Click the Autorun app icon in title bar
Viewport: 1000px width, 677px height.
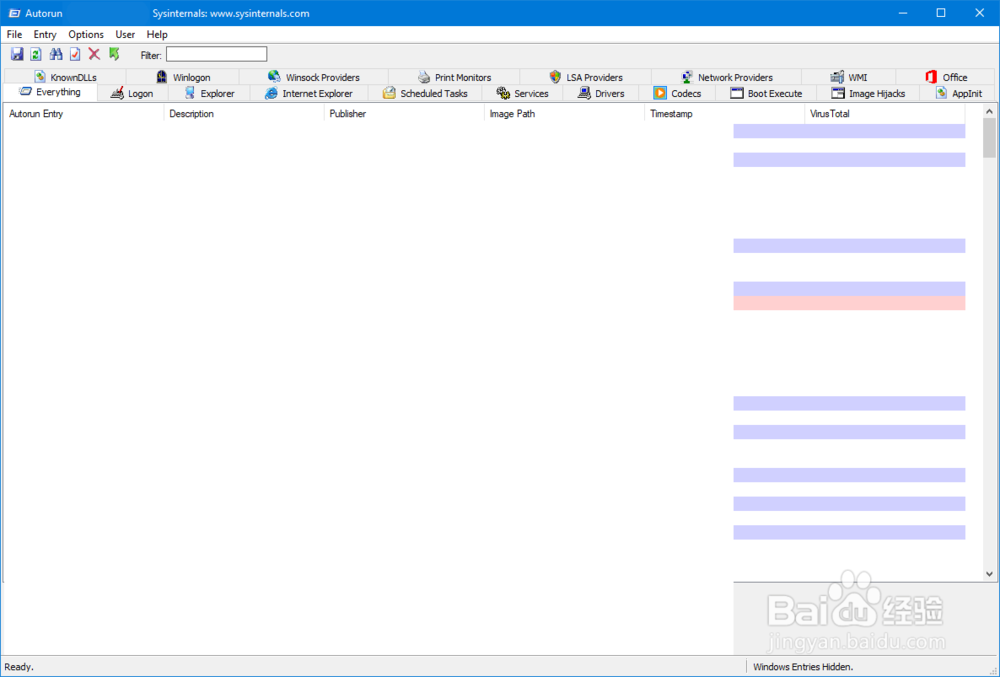(x=14, y=13)
